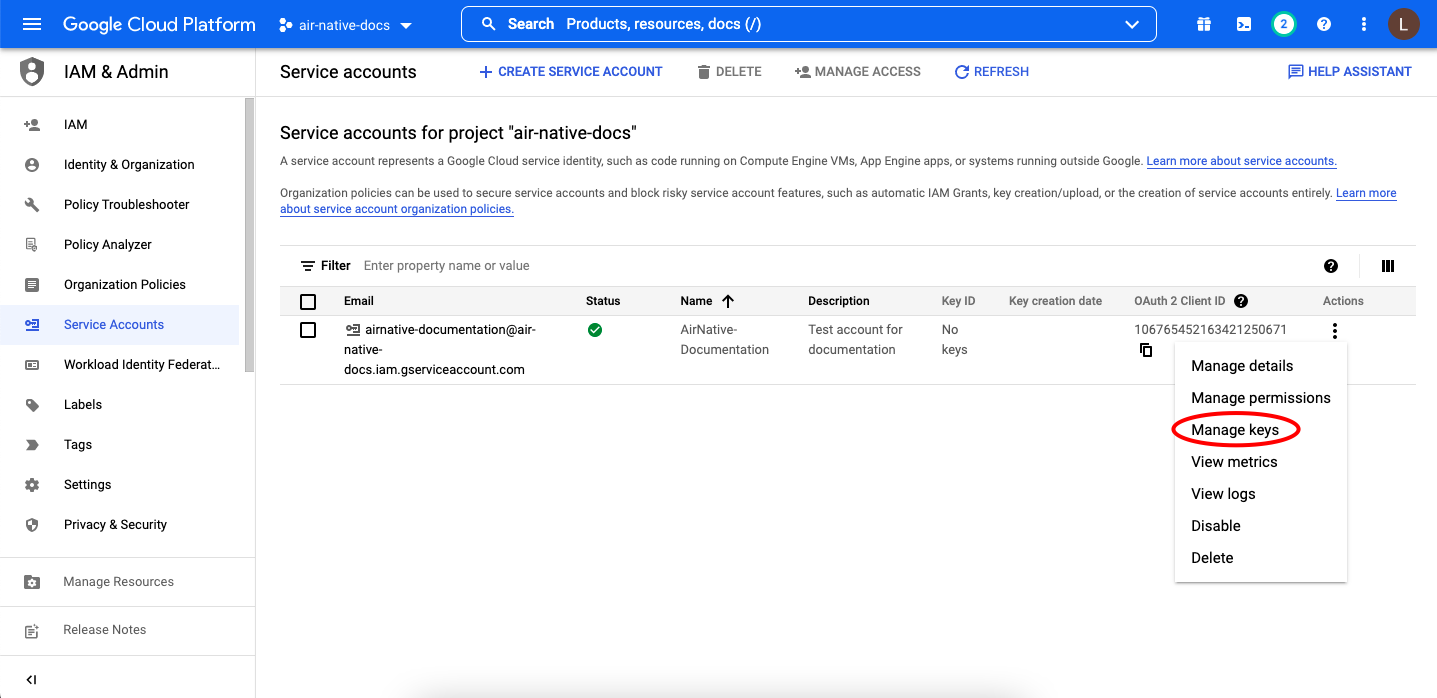The width and height of the screenshot is (1437, 698).
Task: Copy the OAuth 2 Client ID
Action: pos(1146,350)
